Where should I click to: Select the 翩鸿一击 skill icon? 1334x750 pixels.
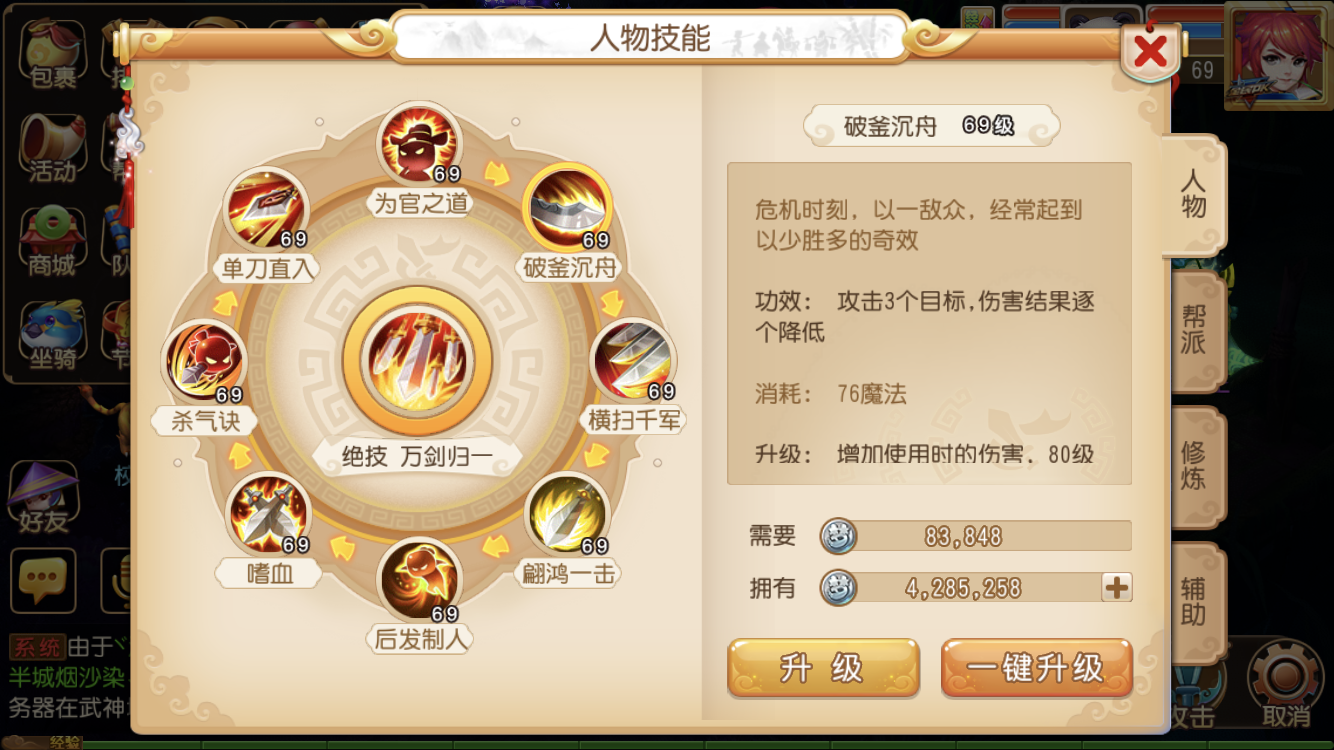[x=567, y=514]
